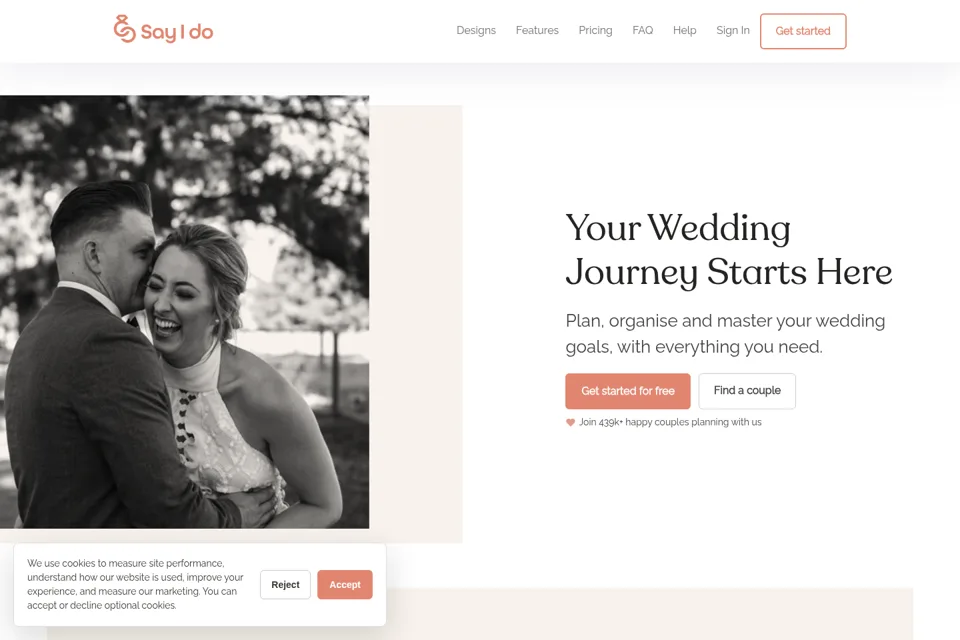The image size is (960, 640).
Task: Click Get started for free button
Action: click(x=628, y=391)
